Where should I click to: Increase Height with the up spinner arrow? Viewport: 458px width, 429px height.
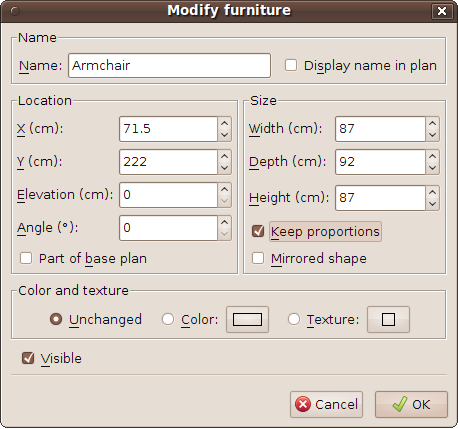[433, 192]
